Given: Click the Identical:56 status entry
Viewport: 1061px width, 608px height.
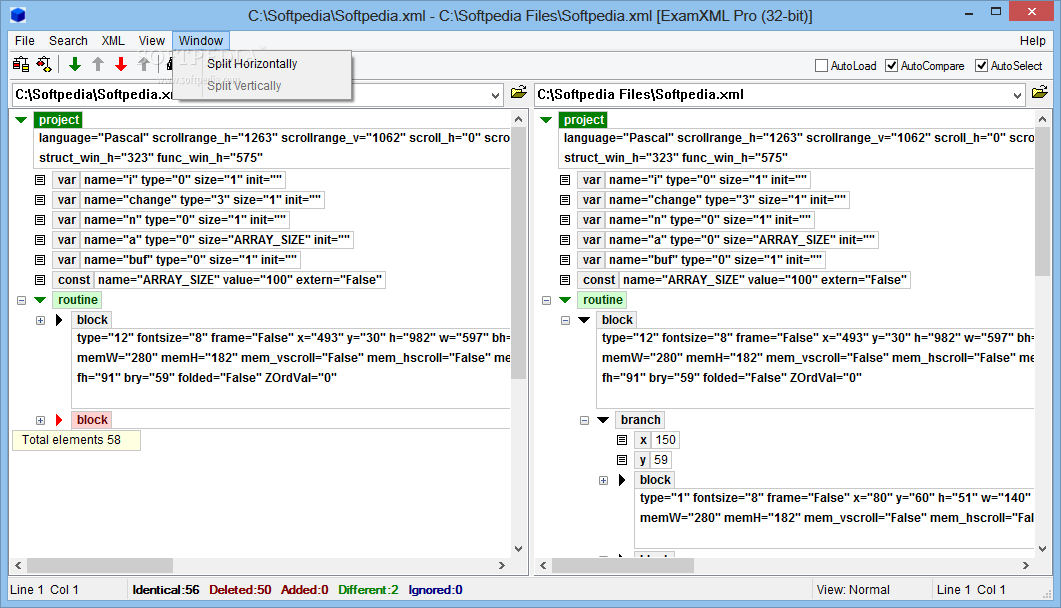Looking at the screenshot, I should click(x=166, y=590).
